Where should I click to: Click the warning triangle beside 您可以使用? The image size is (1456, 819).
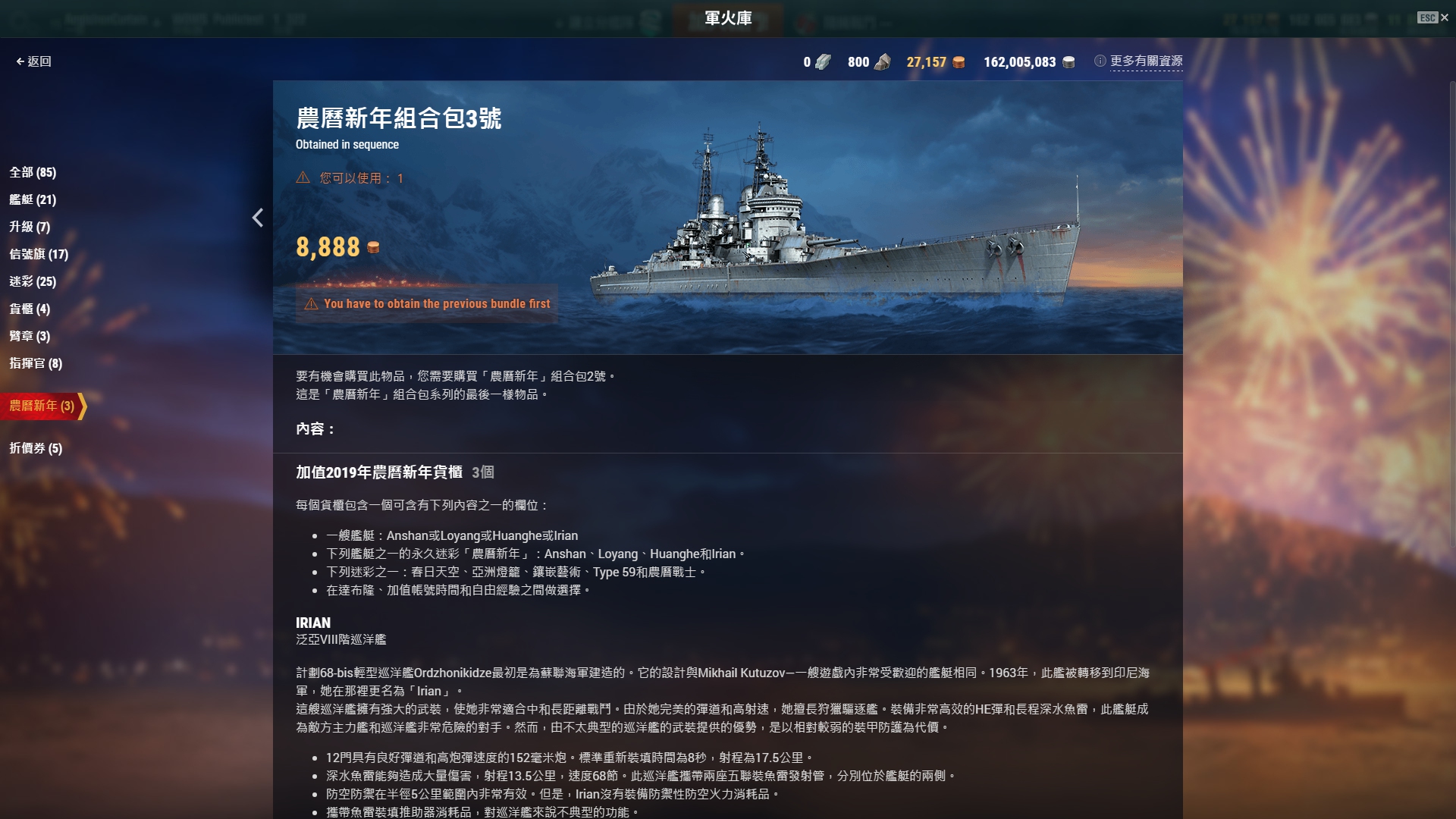303,177
